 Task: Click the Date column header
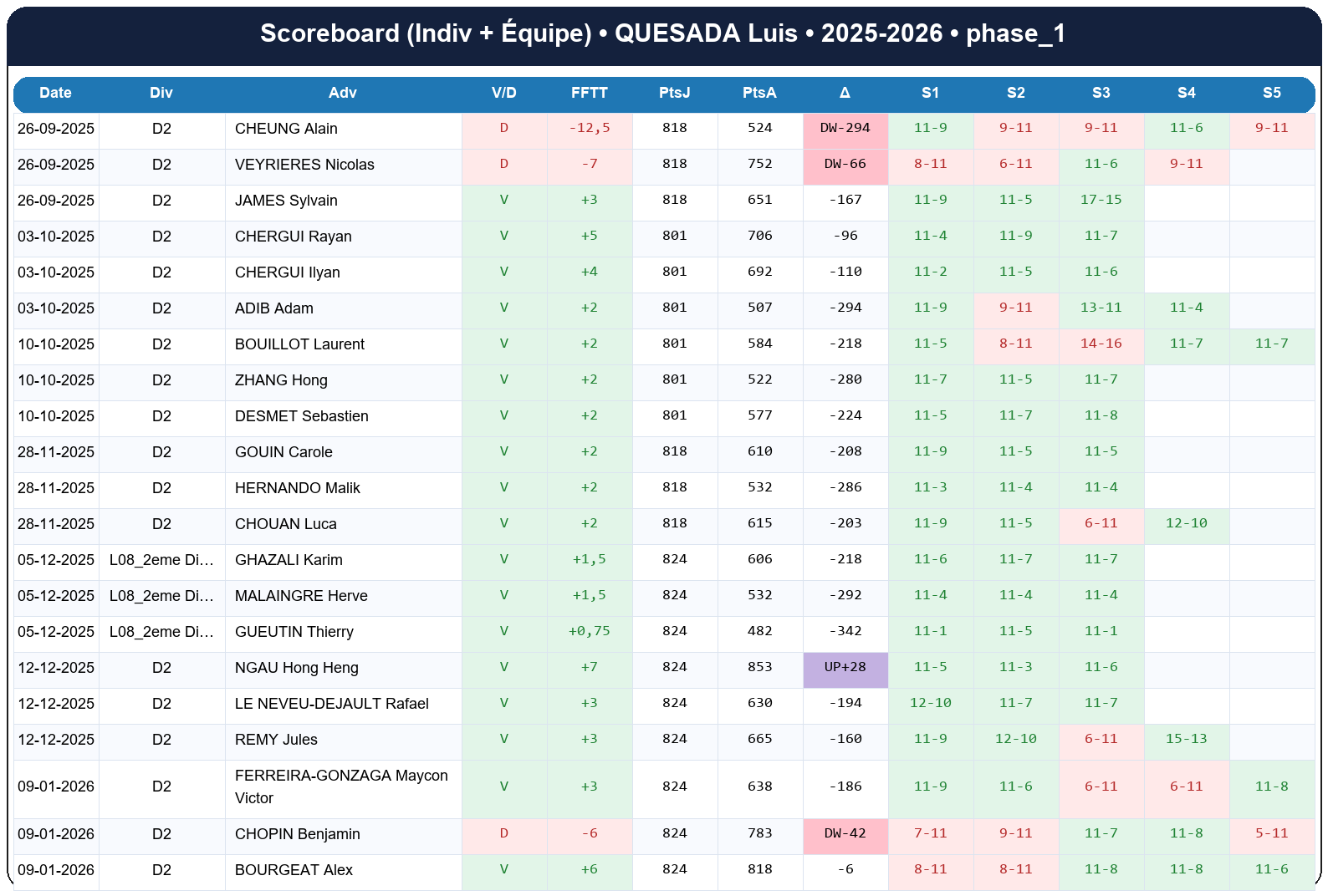55,93
